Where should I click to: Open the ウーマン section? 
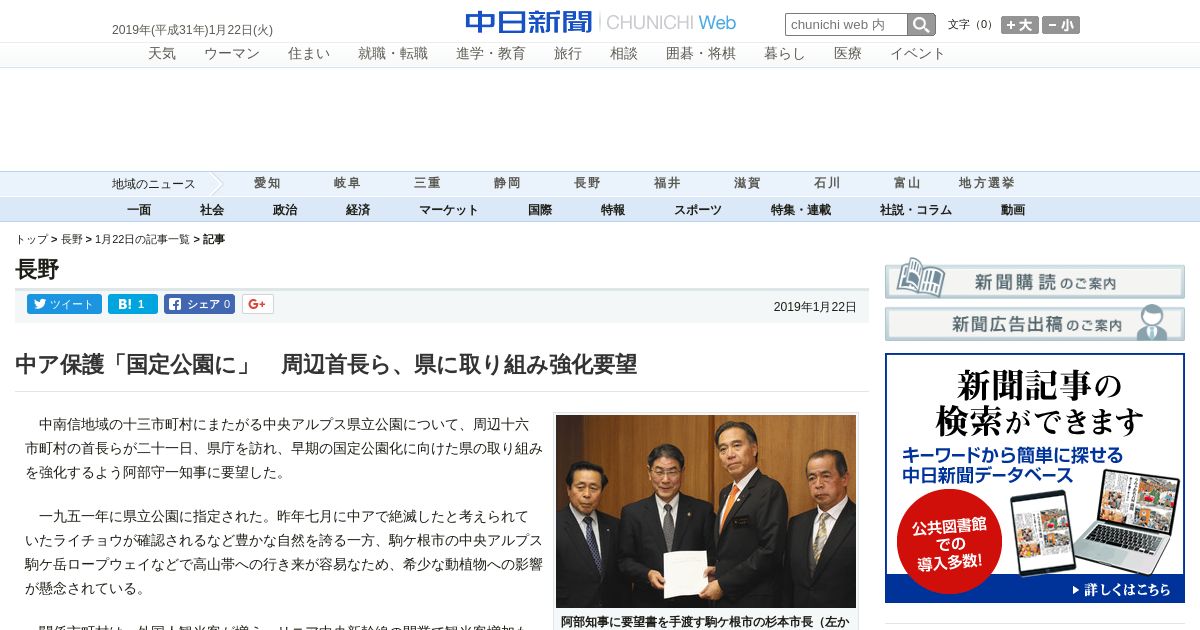click(x=232, y=54)
